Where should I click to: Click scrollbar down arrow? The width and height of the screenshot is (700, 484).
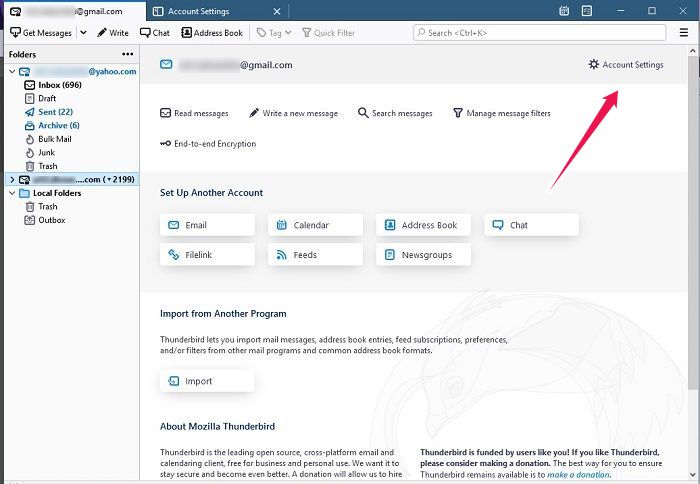click(693, 475)
